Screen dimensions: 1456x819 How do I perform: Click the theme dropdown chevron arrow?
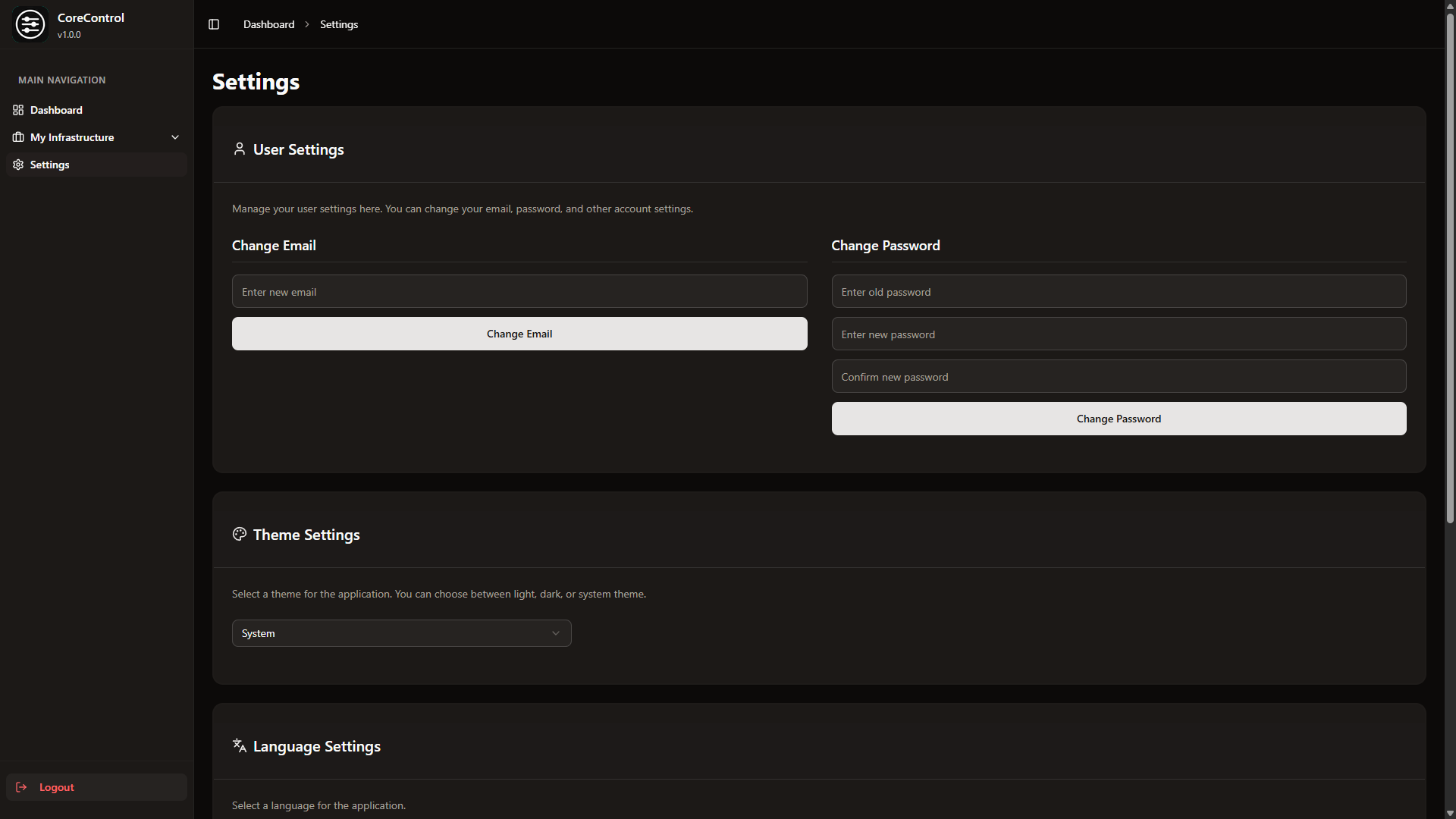(554, 632)
